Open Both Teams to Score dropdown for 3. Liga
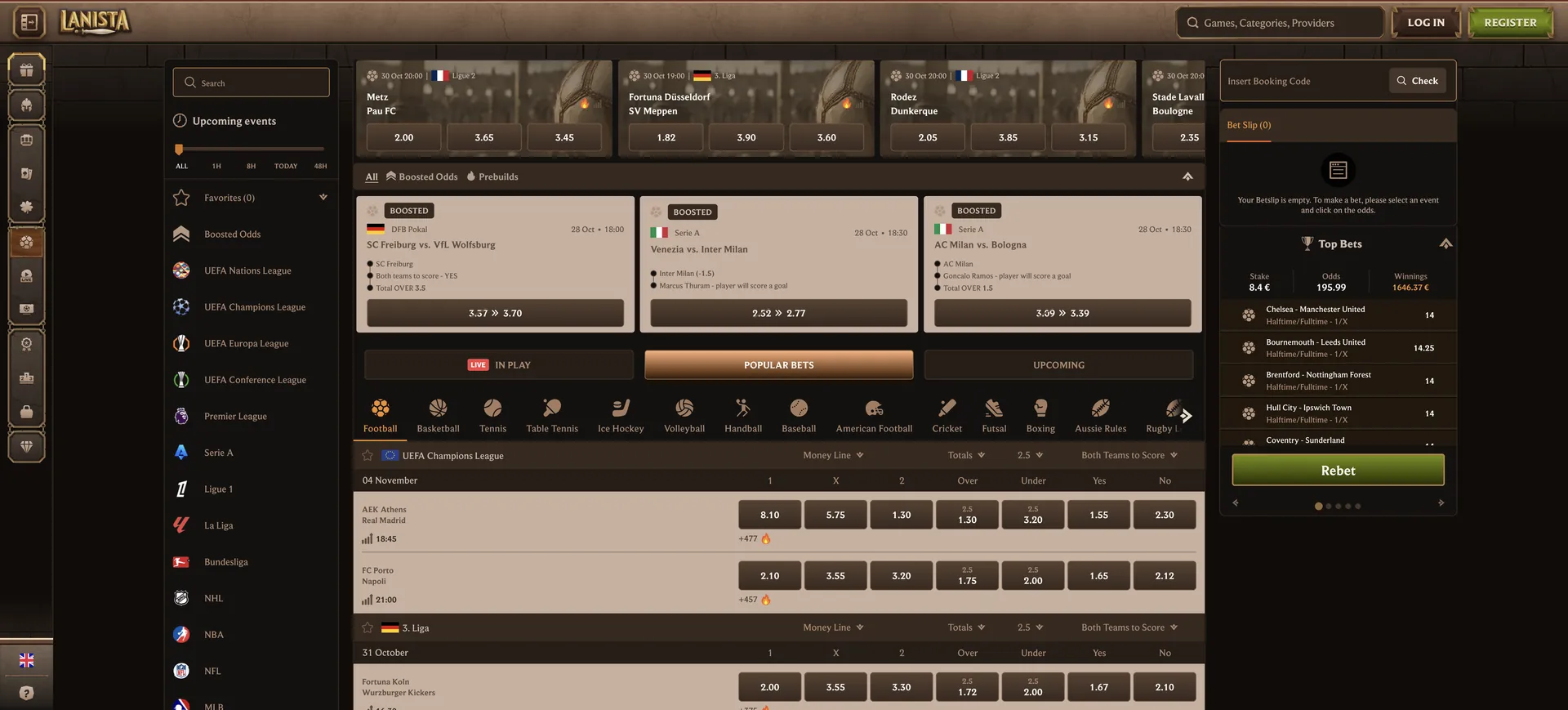 [1129, 627]
